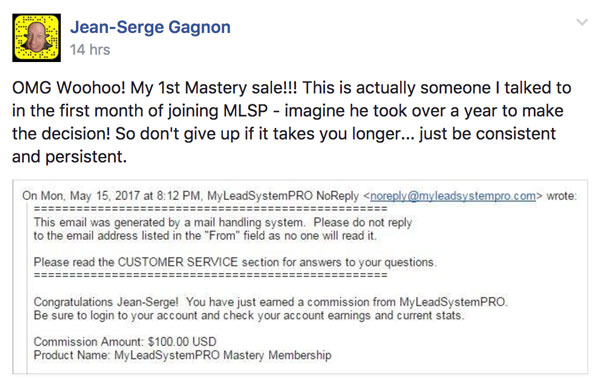Viewport: 600px width, 386px height.
Task: Click the MyLeadSystemPRO NoReply sender name
Action: tap(283, 195)
